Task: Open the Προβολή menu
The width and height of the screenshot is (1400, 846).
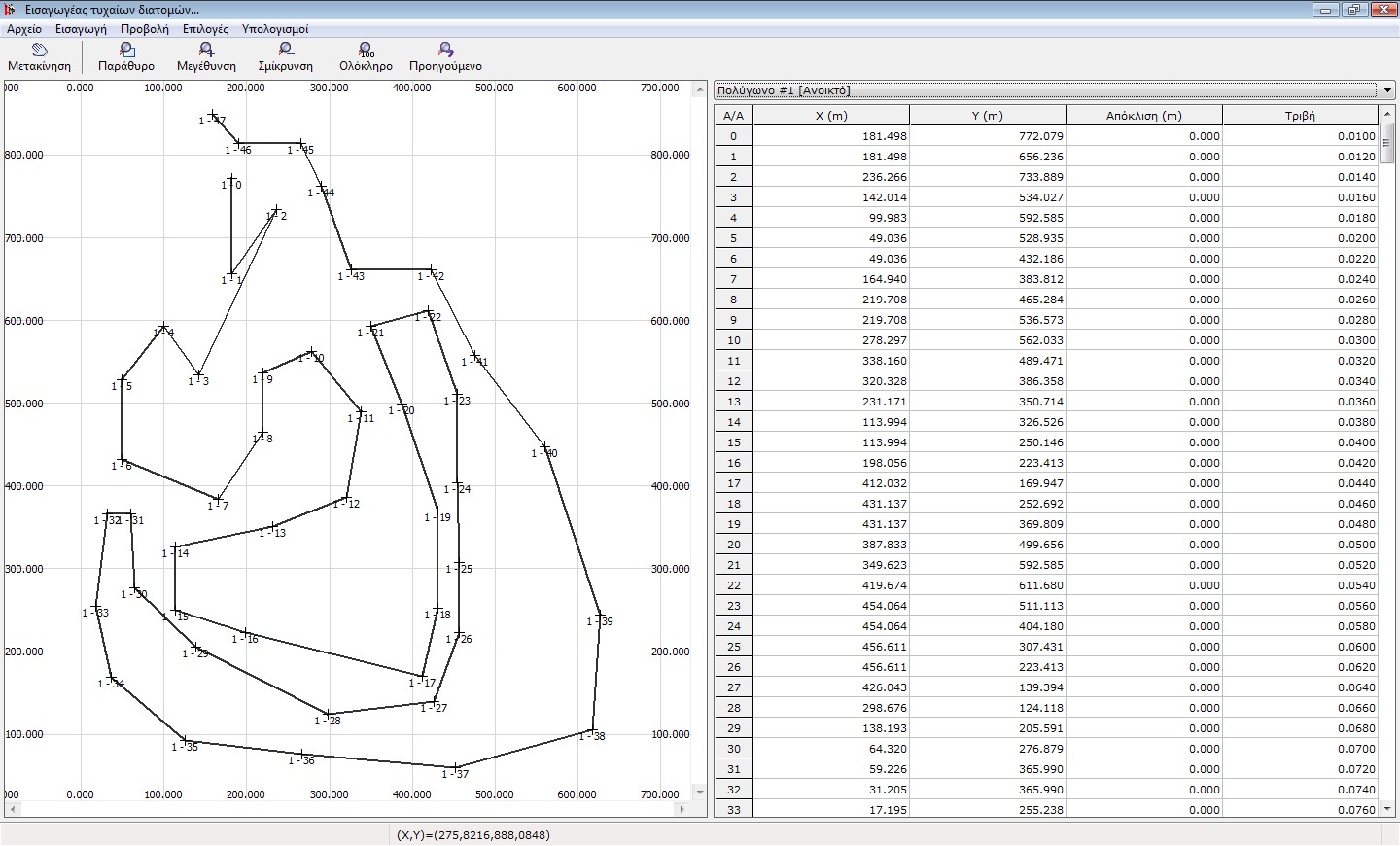Action: (x=144, y=29)
